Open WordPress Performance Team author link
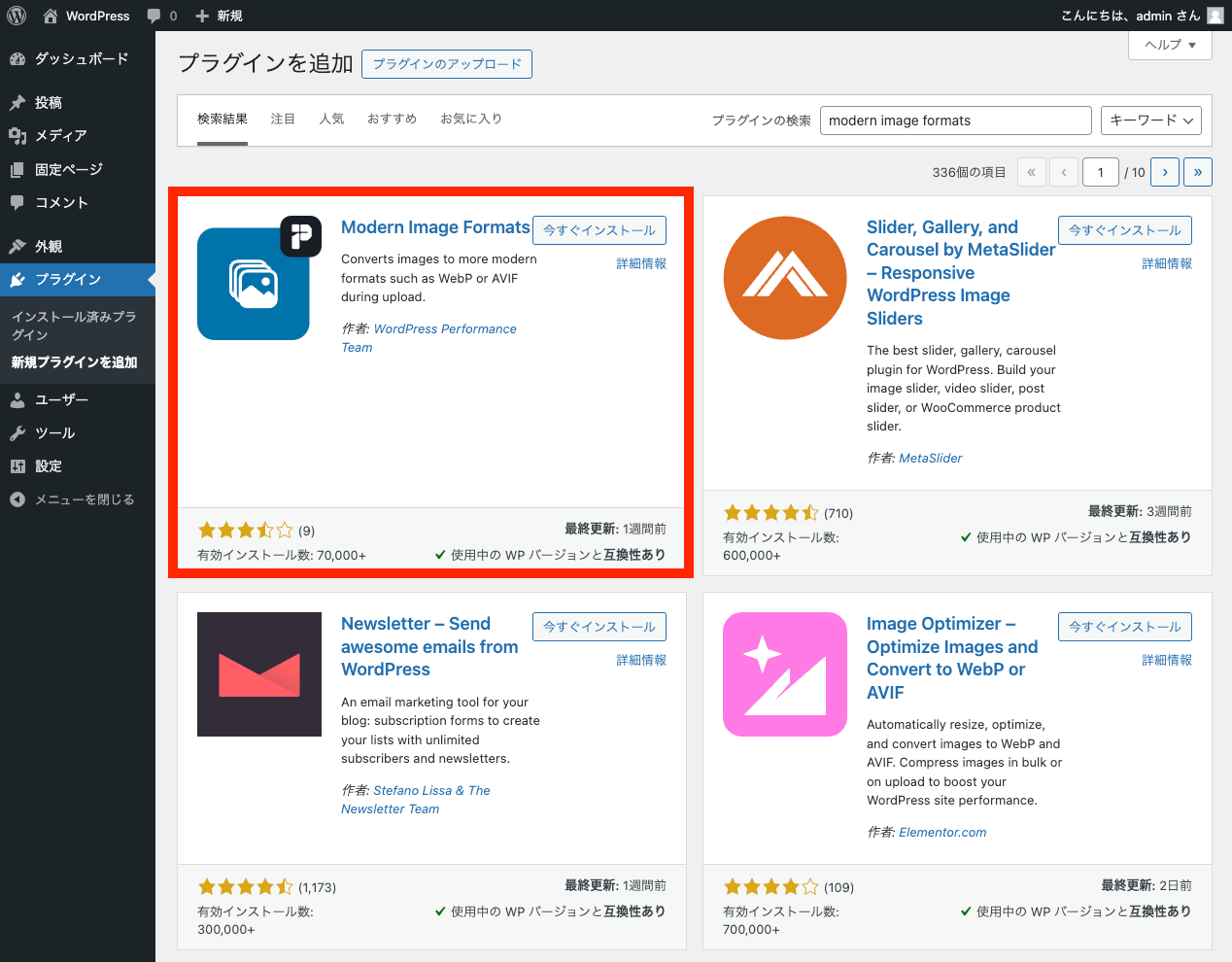 [x=428, y=338]
